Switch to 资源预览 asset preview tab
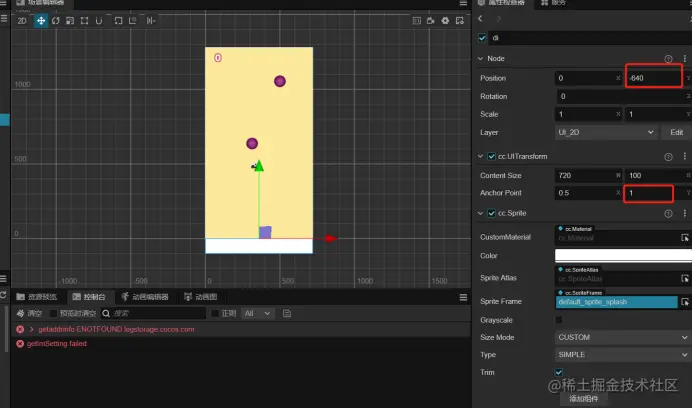 (x=37, y=297)
